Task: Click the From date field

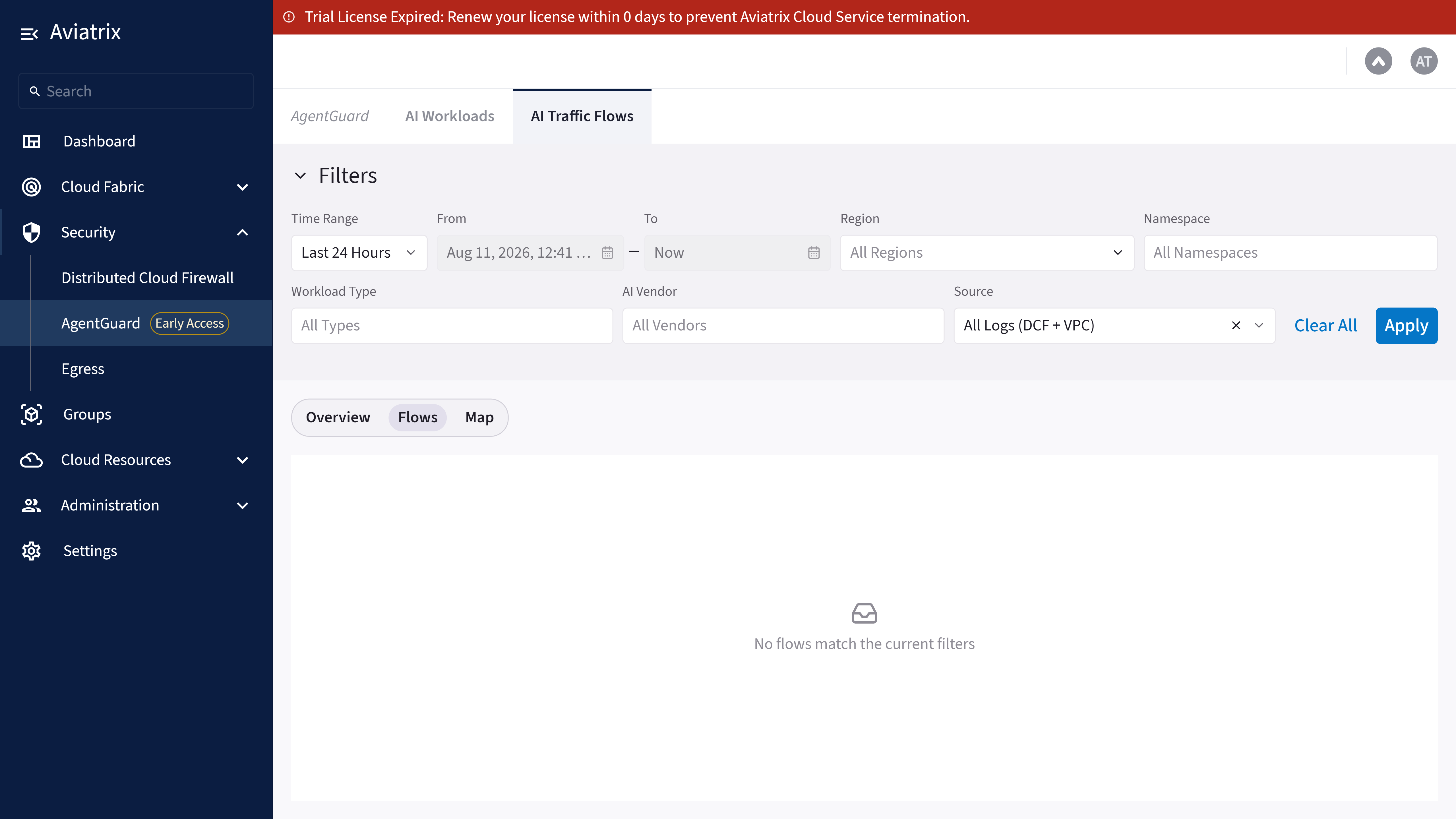Action: [530, 253]
